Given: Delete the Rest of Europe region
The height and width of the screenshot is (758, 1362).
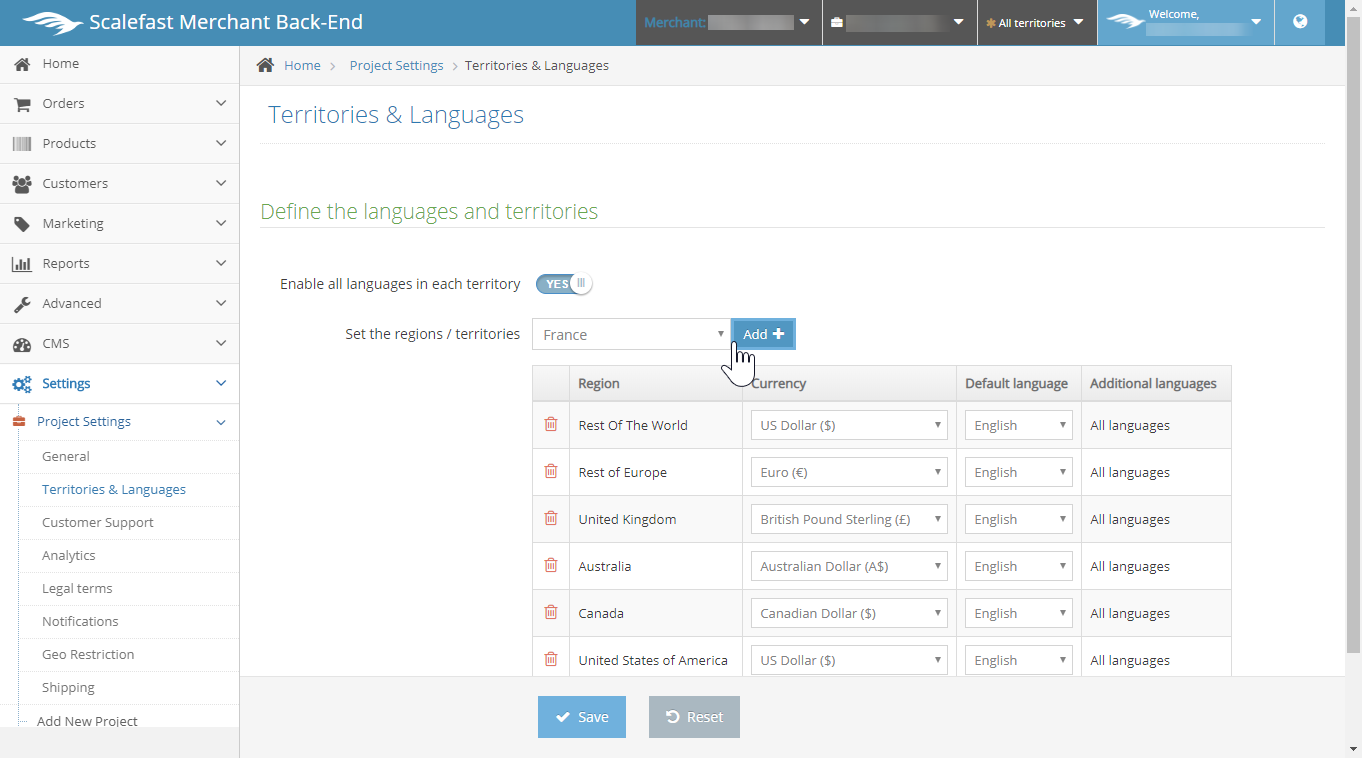Looking at the screenshot, I should click(550, 471).
